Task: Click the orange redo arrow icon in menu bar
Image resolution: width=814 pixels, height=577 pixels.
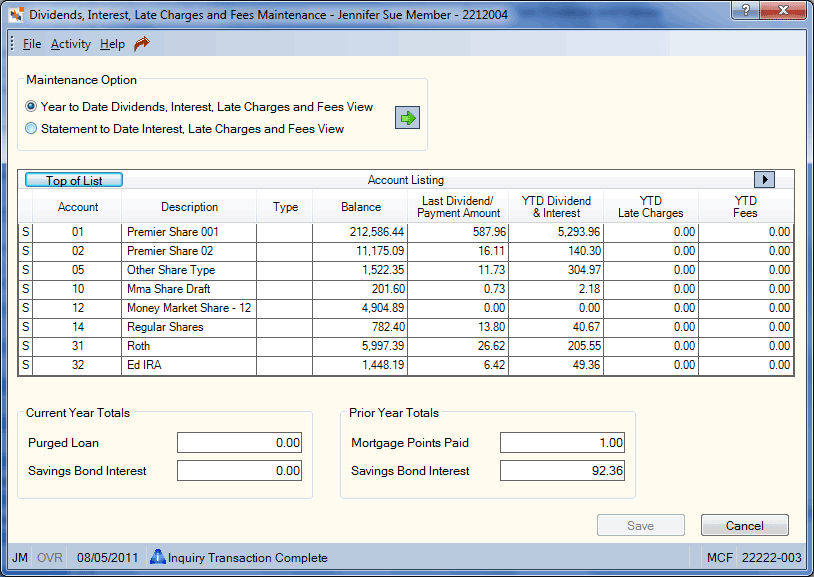Action: (142, 44)
